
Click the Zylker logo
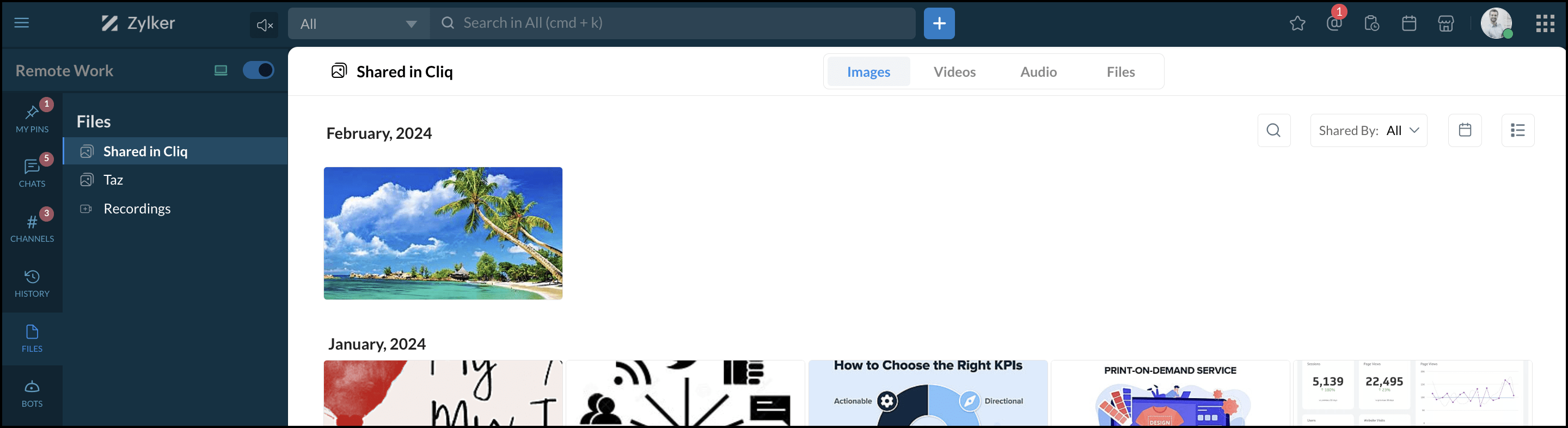[x=138, y=23]
